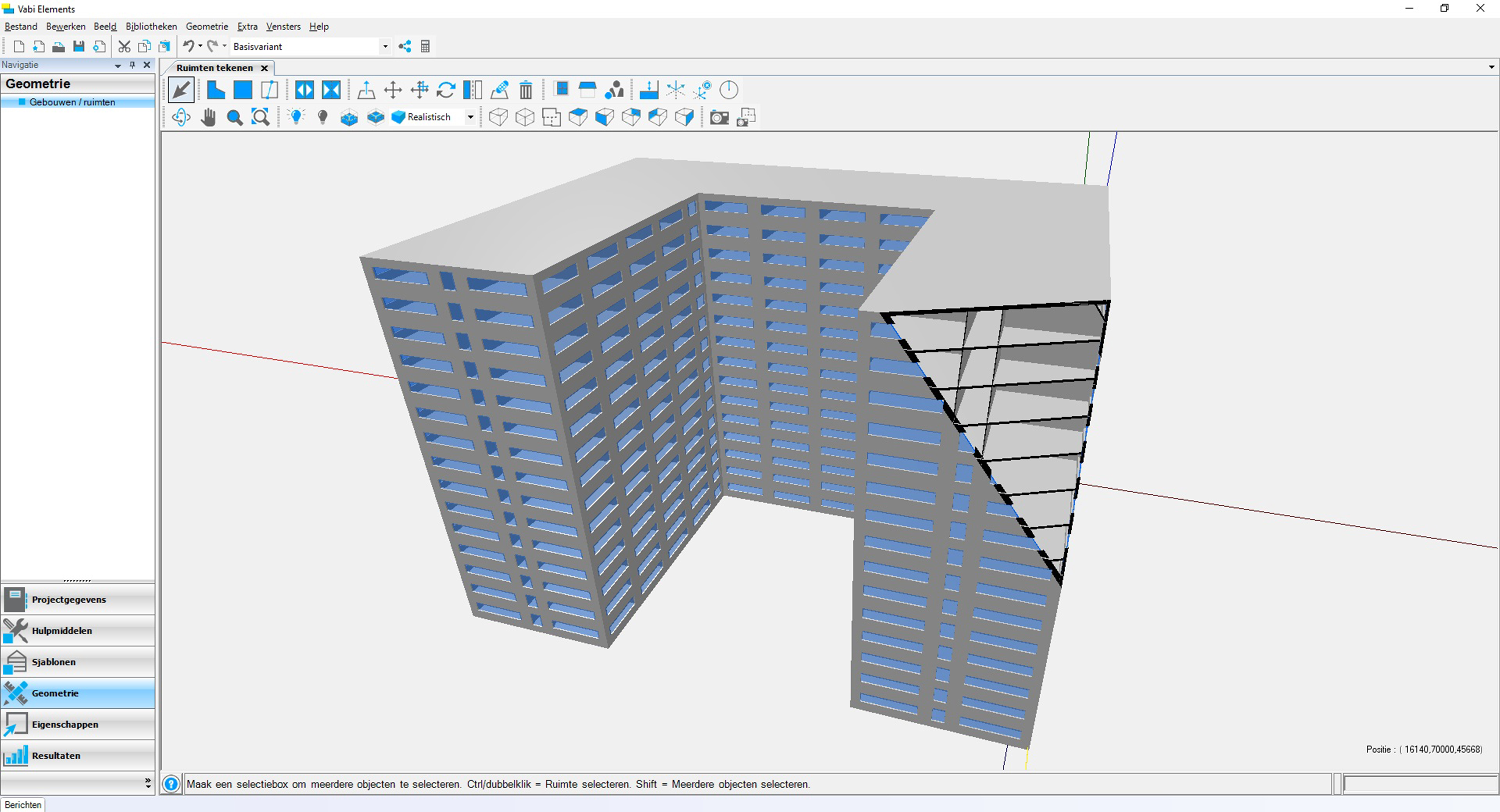Switch to the front-face cube view
The width and height of the screenshot is (1500, 812).
tap(604, 118)
